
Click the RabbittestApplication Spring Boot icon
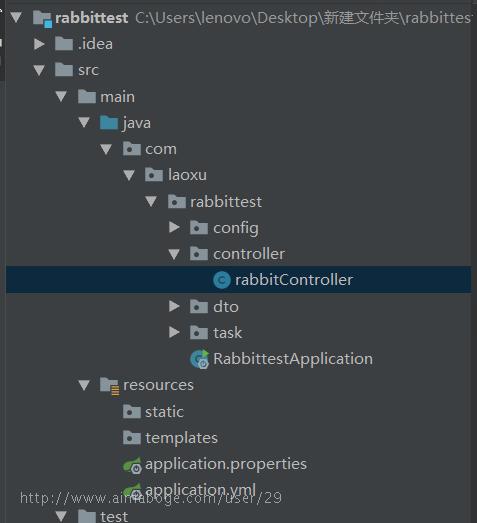[199, 359]
